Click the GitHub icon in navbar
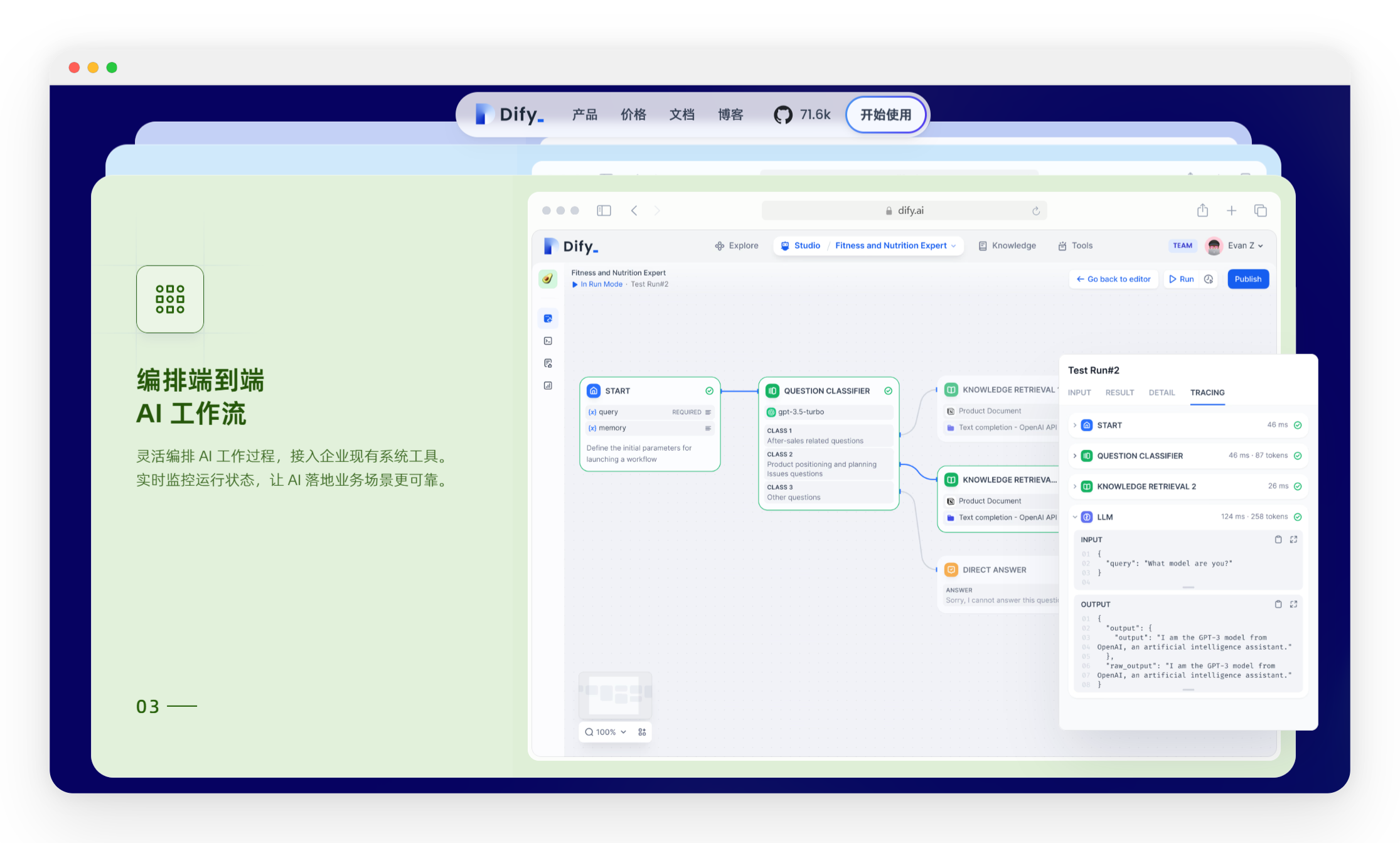This screenshot has width=1400, height=843. [783, 115]
